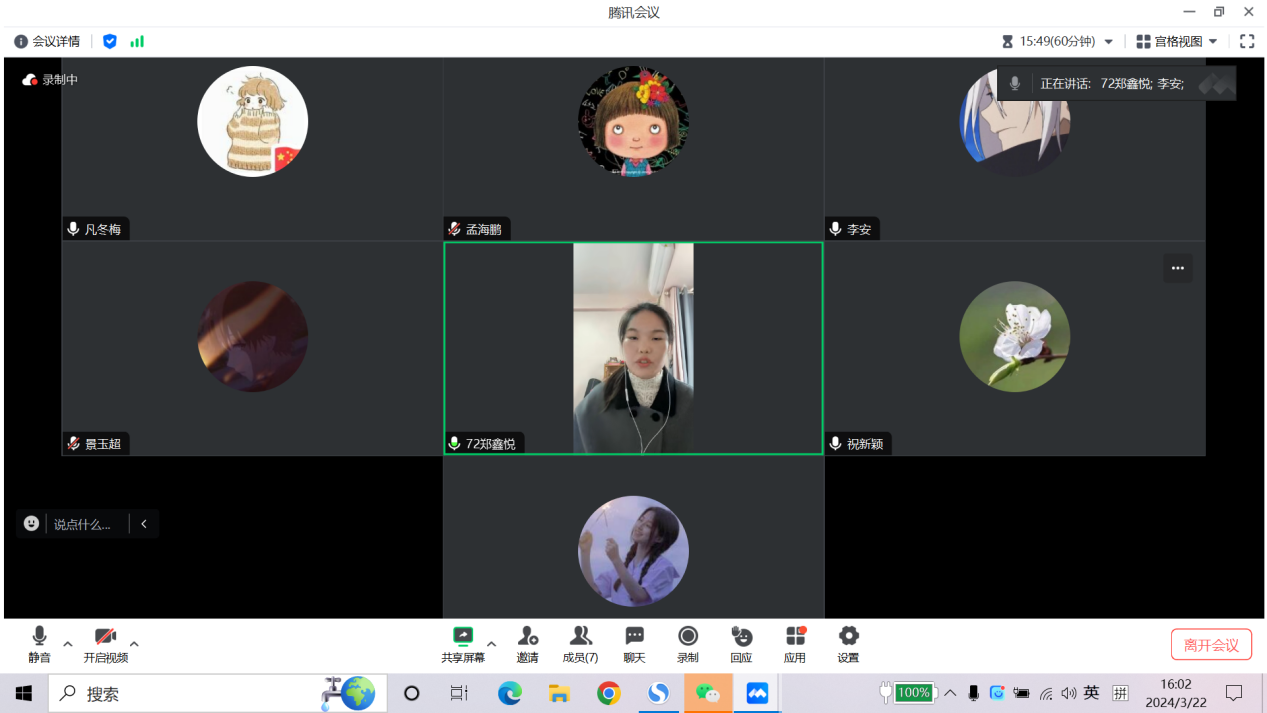Click the Record (录制) icon
1267x713 pixels.
(688, 637)
